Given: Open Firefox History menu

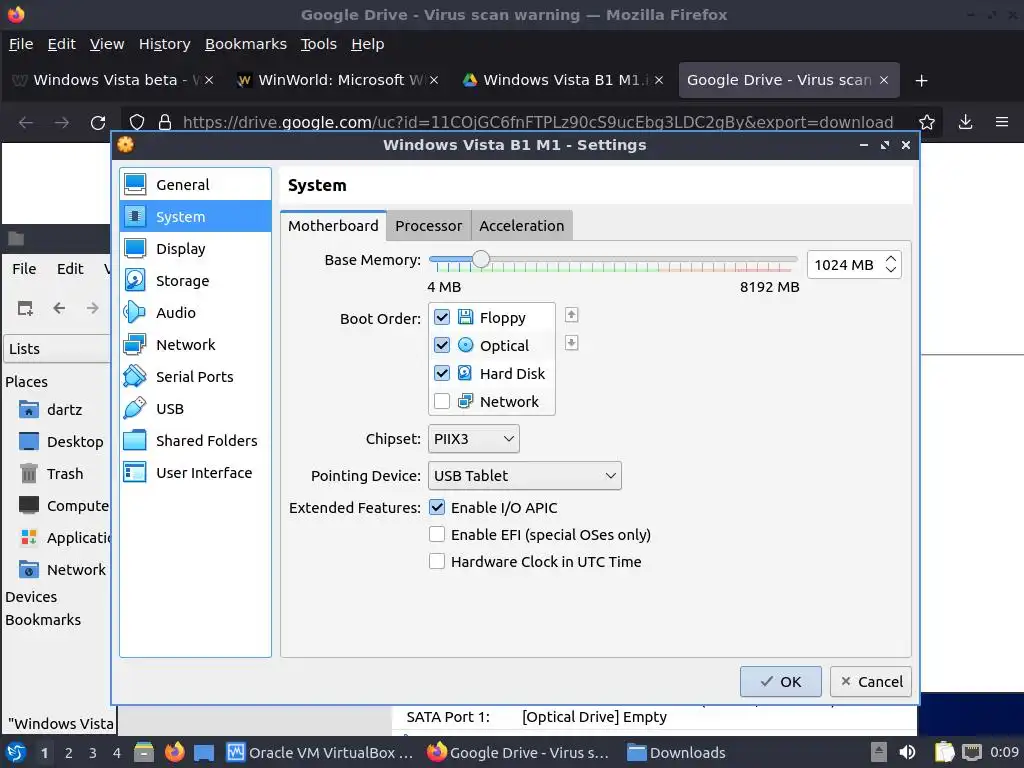Looking at the screenshot, I should coord(165,44).
